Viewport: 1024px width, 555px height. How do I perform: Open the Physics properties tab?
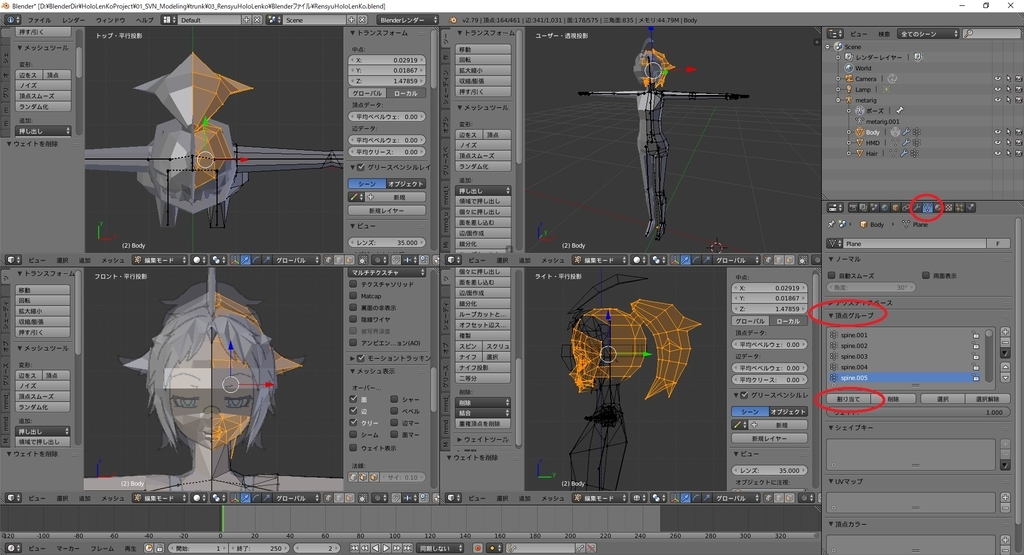pyautogui.click(x=970, y=208)
